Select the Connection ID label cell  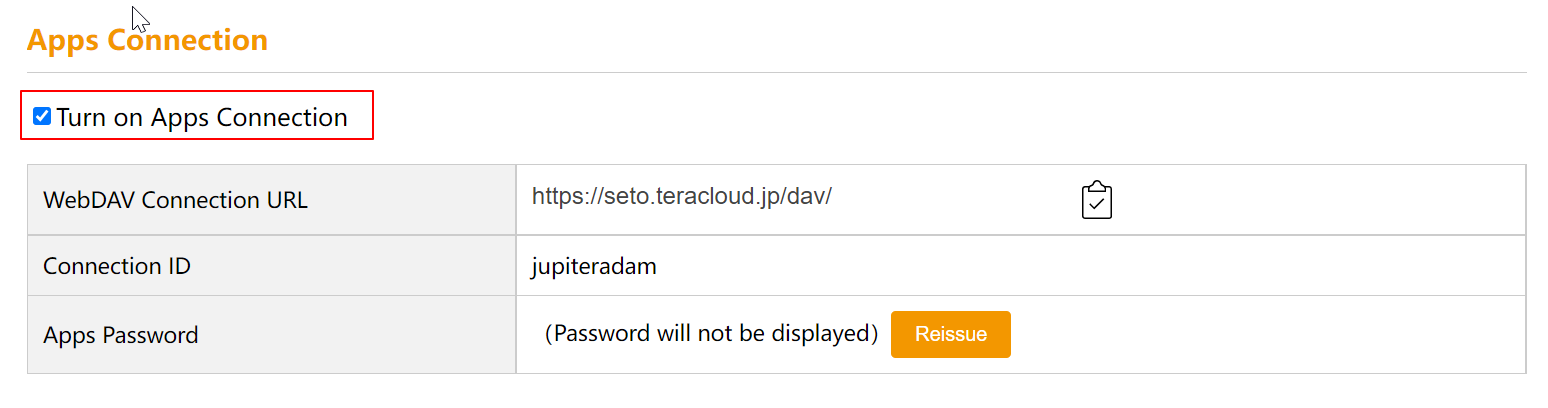pos(272,266)
